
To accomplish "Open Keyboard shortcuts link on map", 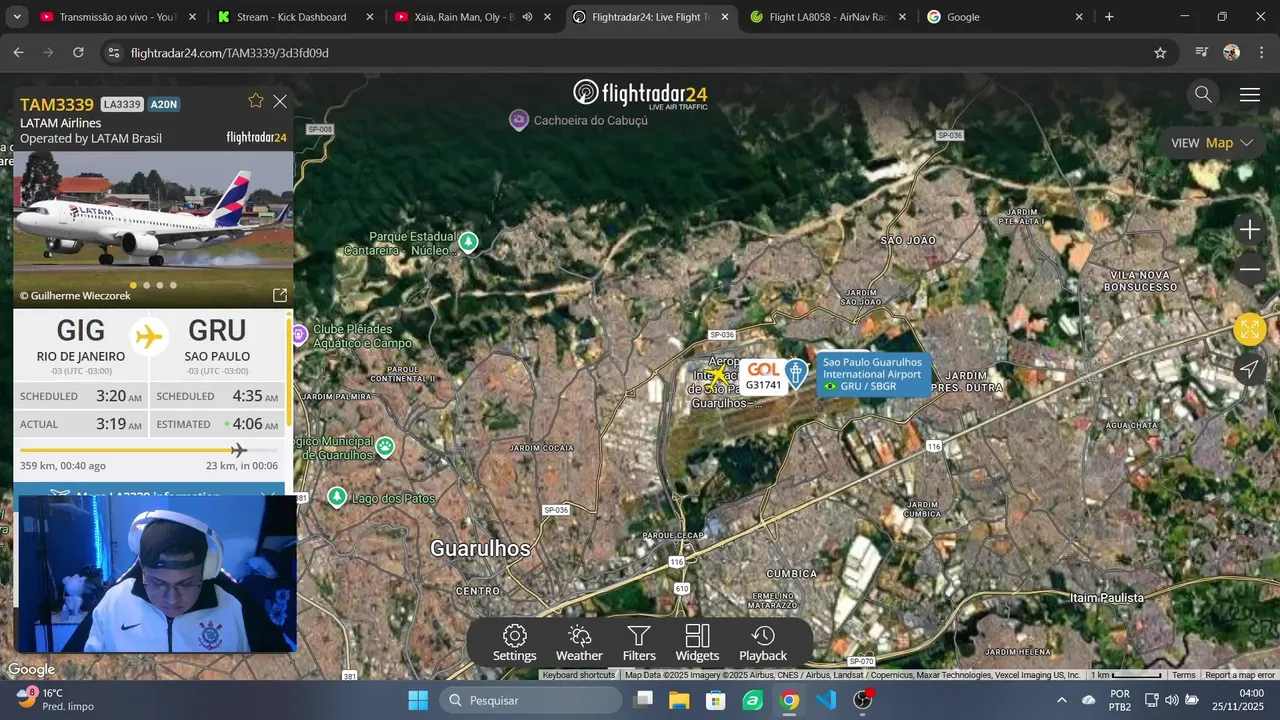I will point(578,675).
